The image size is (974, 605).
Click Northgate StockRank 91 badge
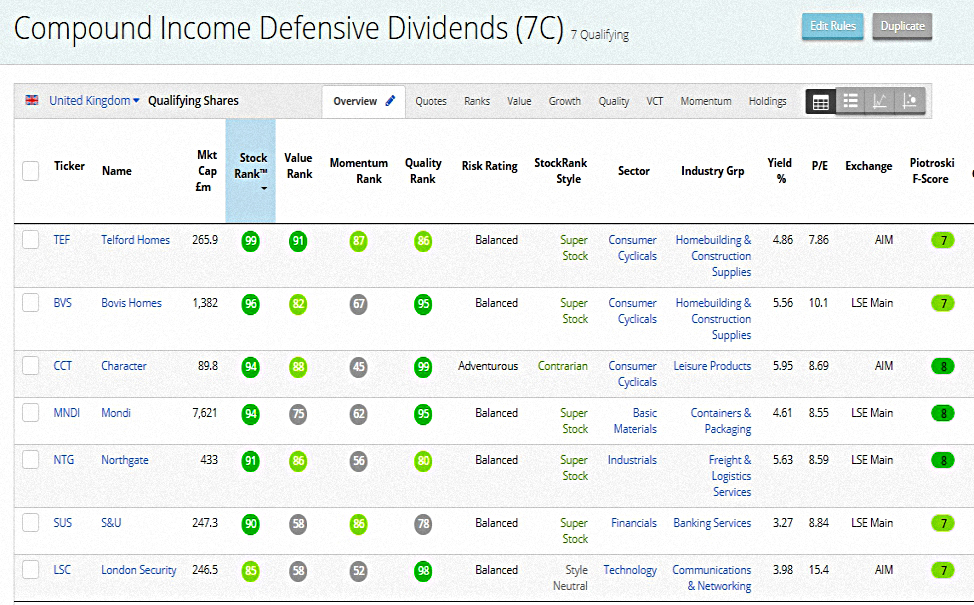(250, 462)
